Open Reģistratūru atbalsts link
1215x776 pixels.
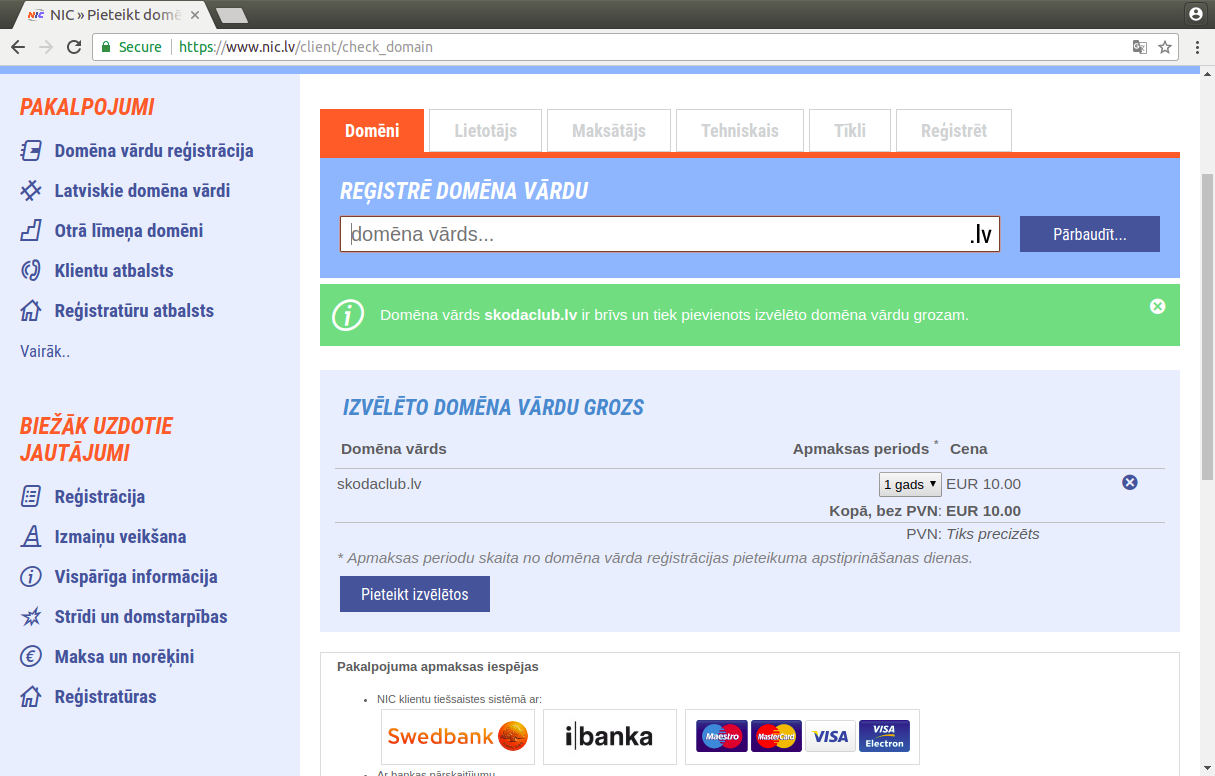[x=134, y=311]
